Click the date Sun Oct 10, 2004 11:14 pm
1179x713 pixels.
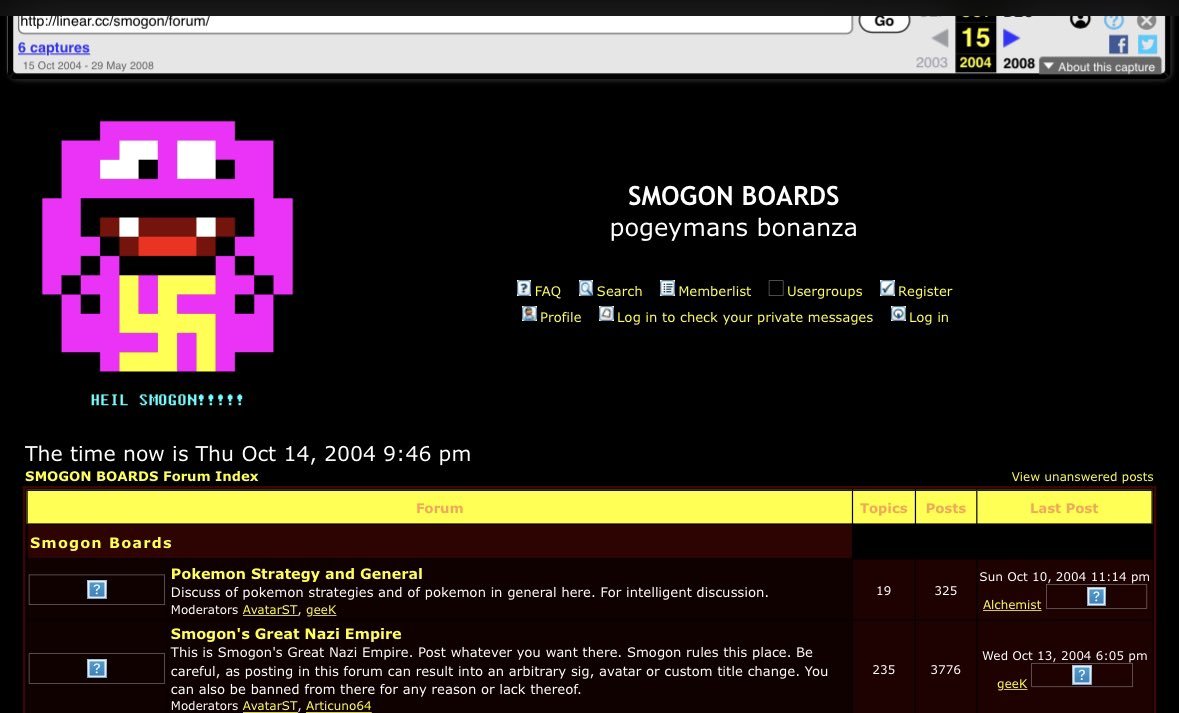pos(1064,577)
